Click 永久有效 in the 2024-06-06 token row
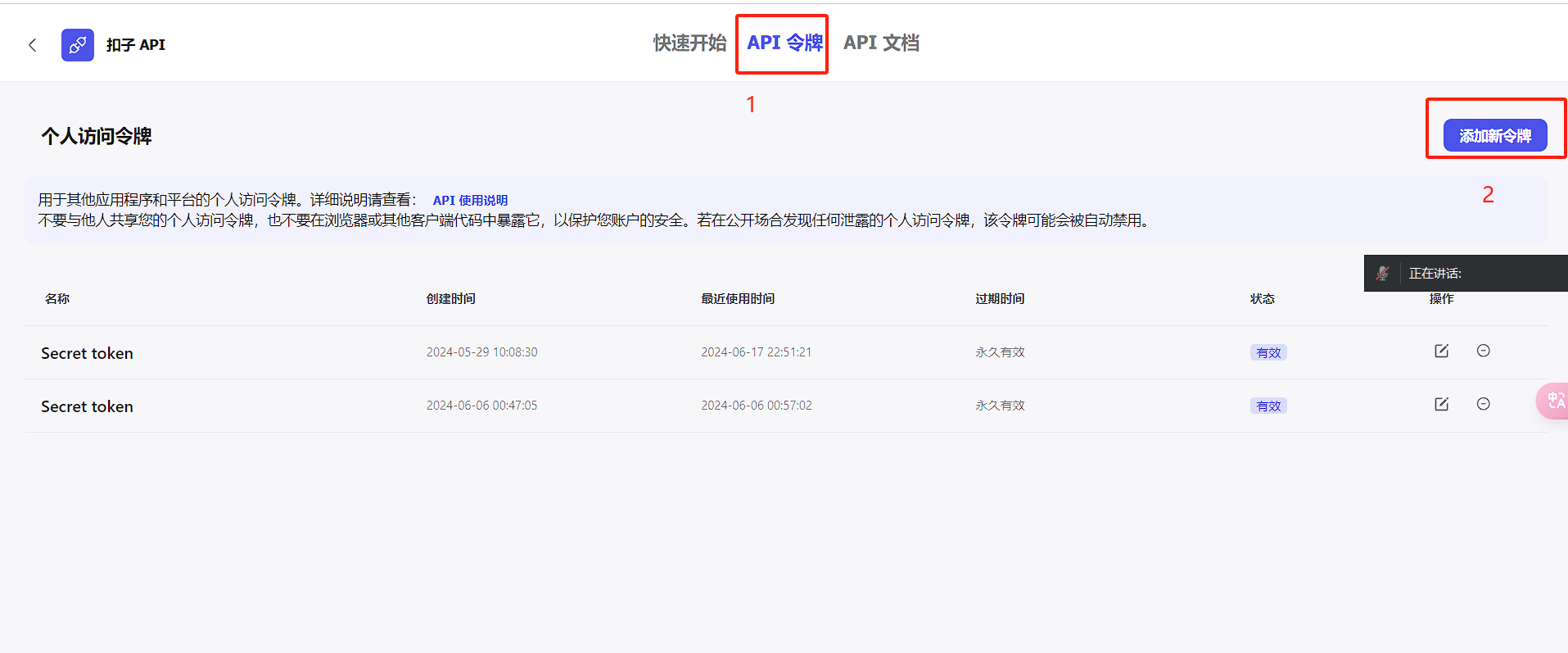 coord(1000,406)
